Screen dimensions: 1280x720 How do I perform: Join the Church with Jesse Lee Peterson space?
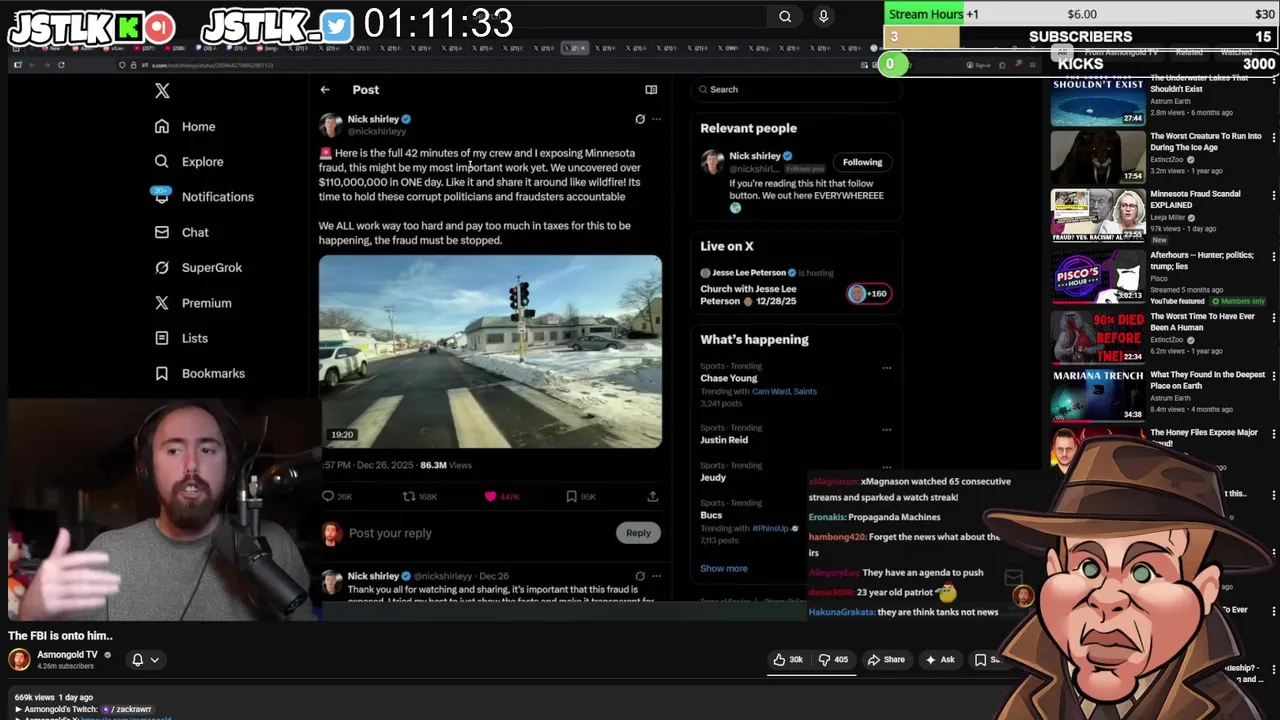pos(749,295)
